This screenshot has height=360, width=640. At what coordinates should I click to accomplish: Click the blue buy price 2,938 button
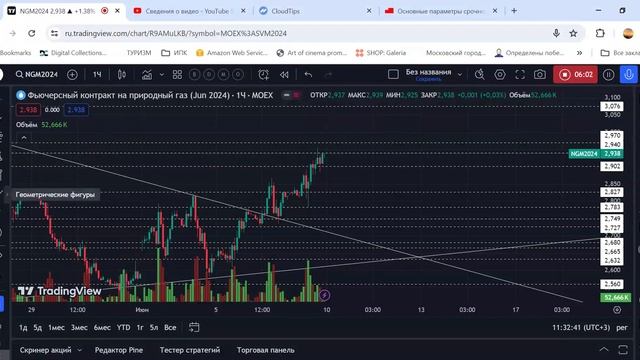pyautogui.click(x=76, y=110)
